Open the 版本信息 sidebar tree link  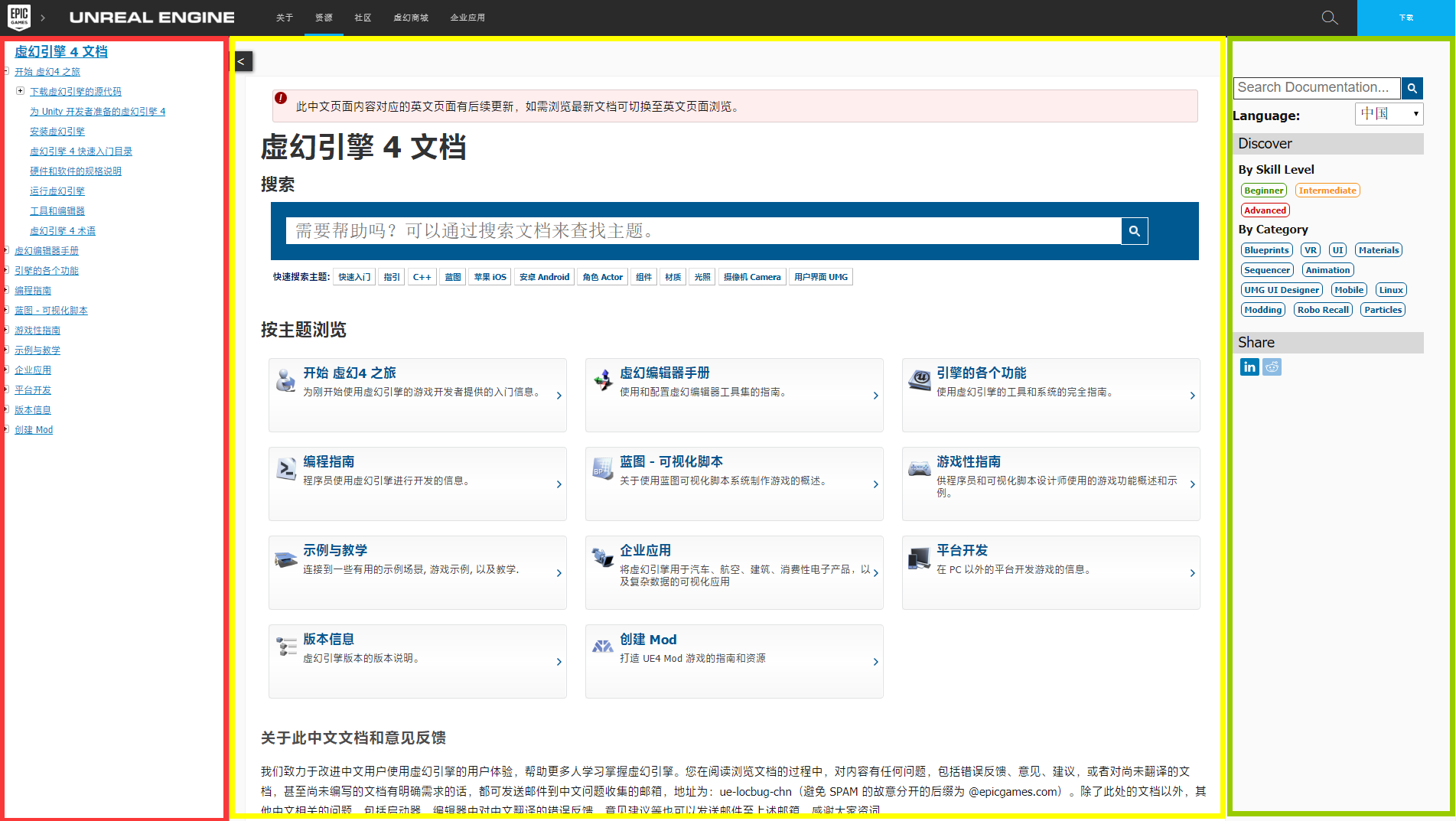click(33, 410)
